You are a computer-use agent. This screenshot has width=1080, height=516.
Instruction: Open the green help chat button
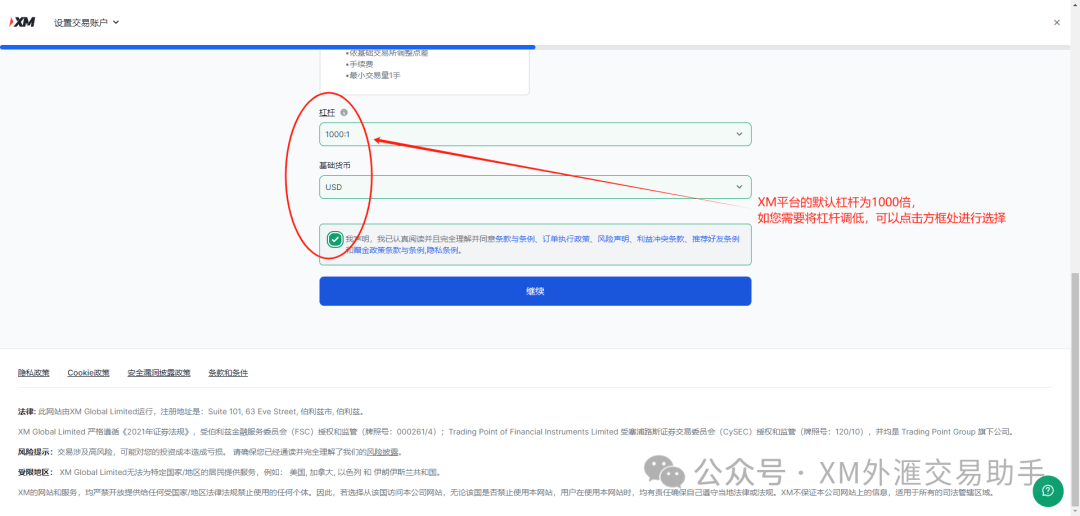[x=1048, y=491]
